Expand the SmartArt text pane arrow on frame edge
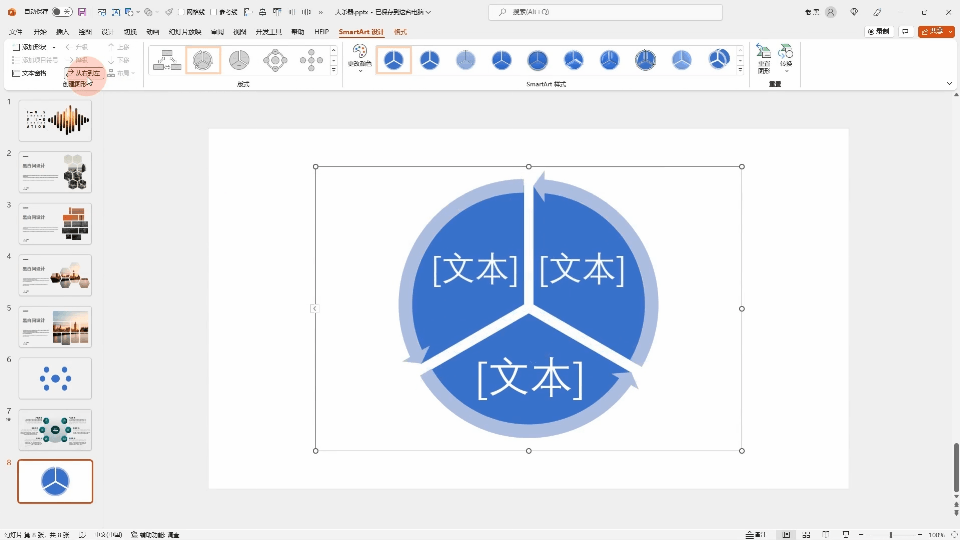The image size is (960, 540). click(314, 309)
